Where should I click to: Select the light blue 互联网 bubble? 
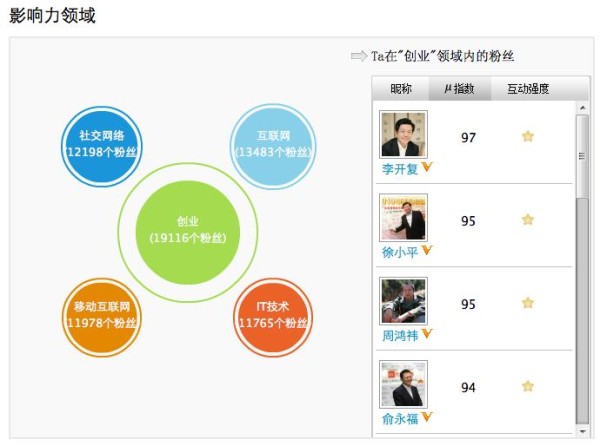pyautogui.click(x=272, y=145)
